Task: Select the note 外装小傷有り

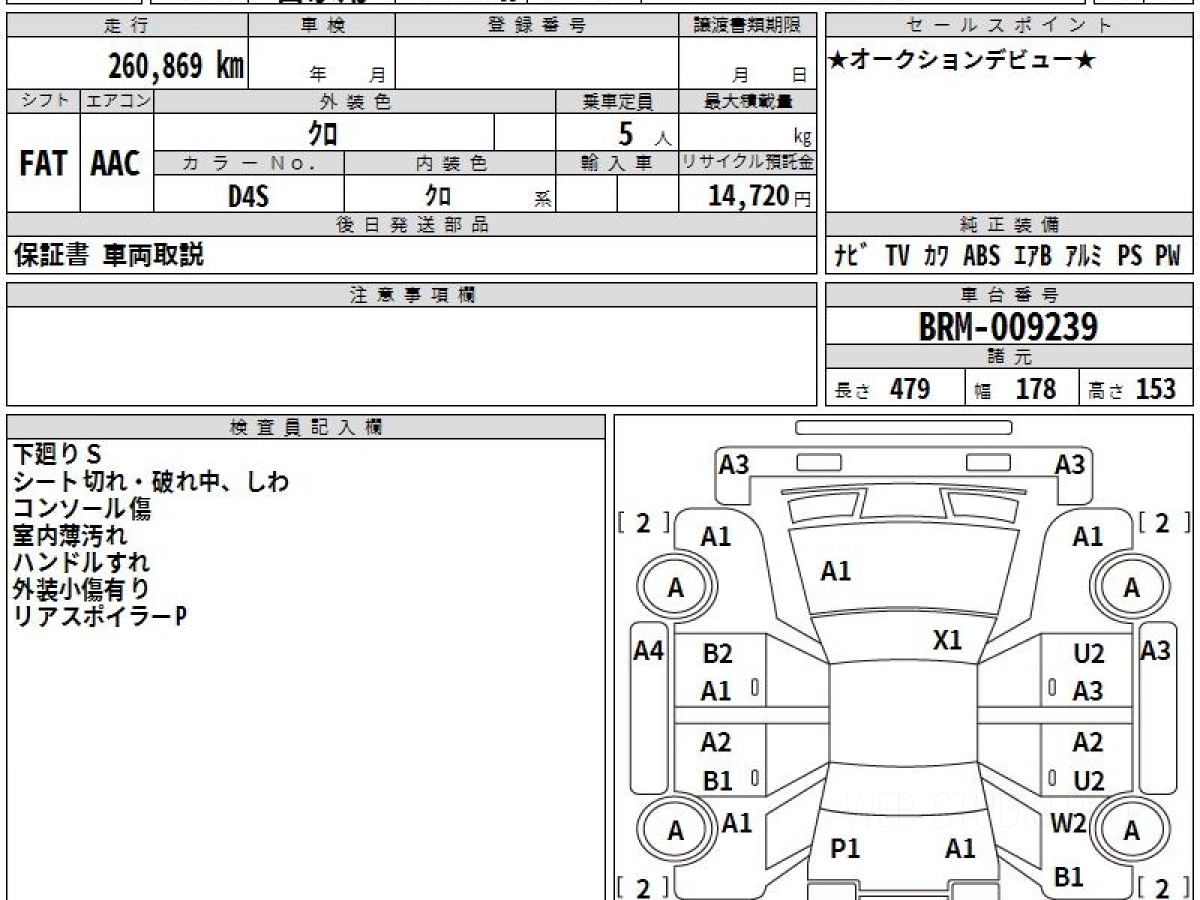Action: pos(82,590)
